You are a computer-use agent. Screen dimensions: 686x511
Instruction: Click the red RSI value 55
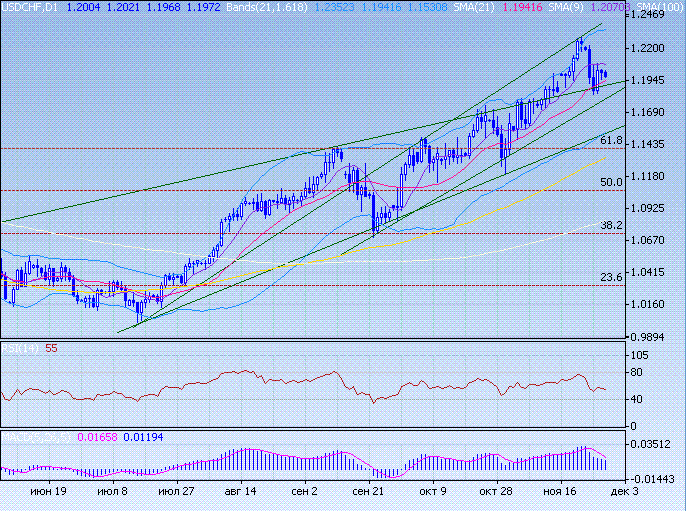click(x=51, y=348)
